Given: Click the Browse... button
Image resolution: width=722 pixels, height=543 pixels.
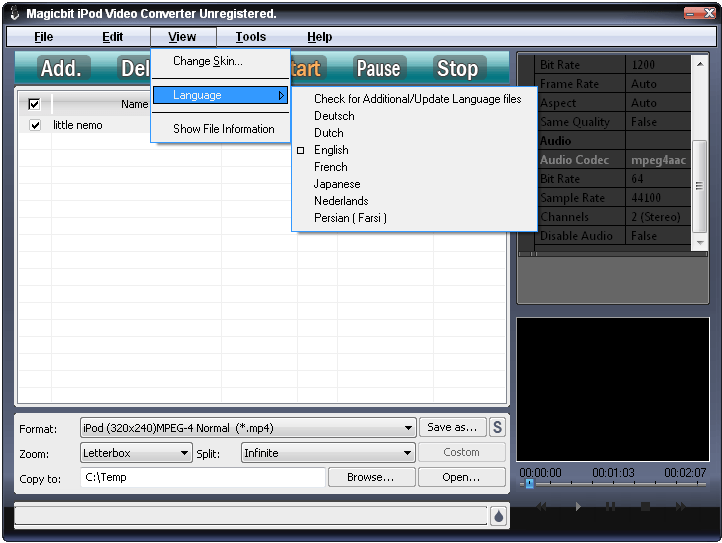Looking at the screenshot, I should pos(371,477).
